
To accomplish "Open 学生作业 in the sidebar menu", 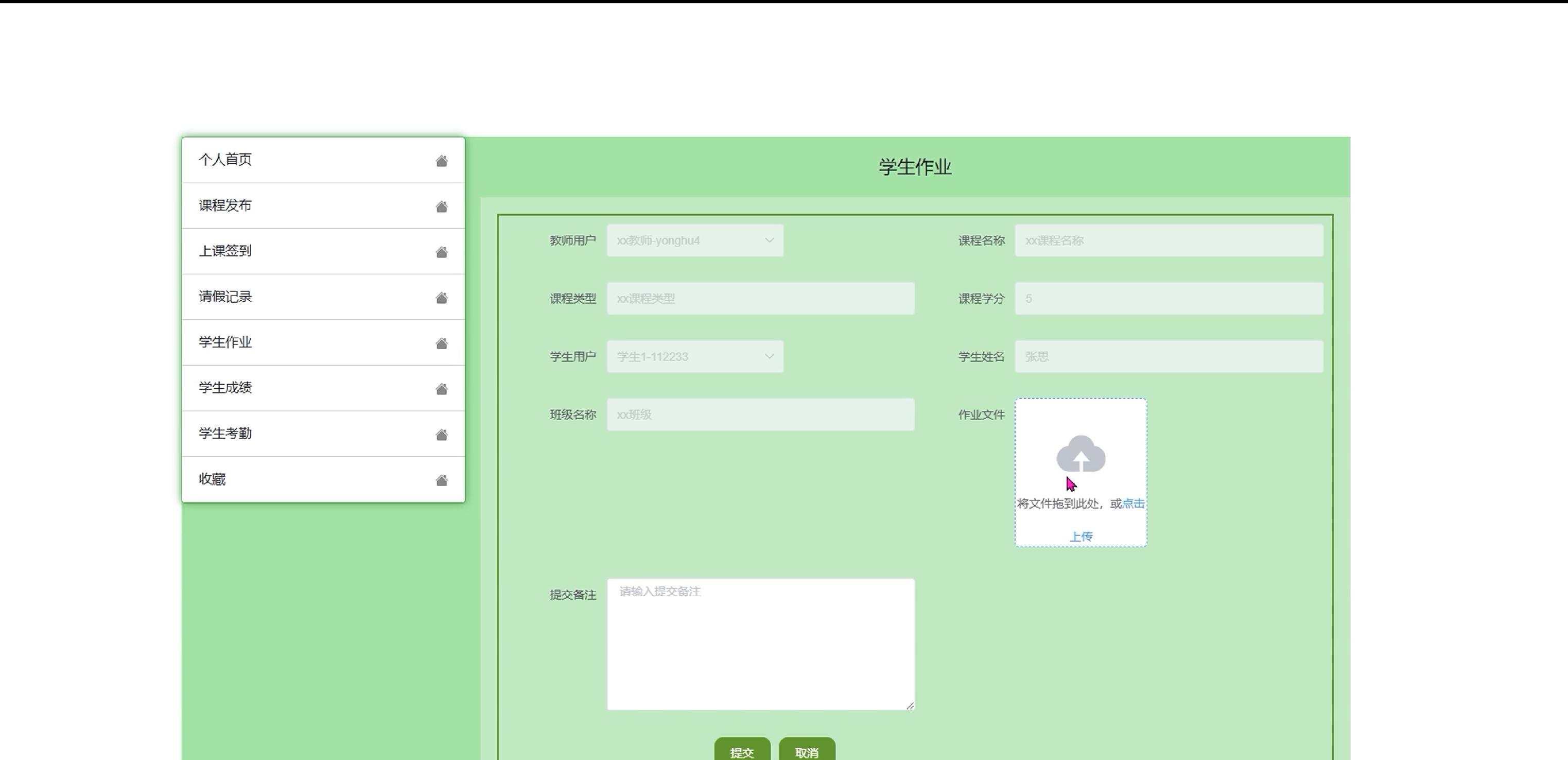I will click(x=225, y=342).
